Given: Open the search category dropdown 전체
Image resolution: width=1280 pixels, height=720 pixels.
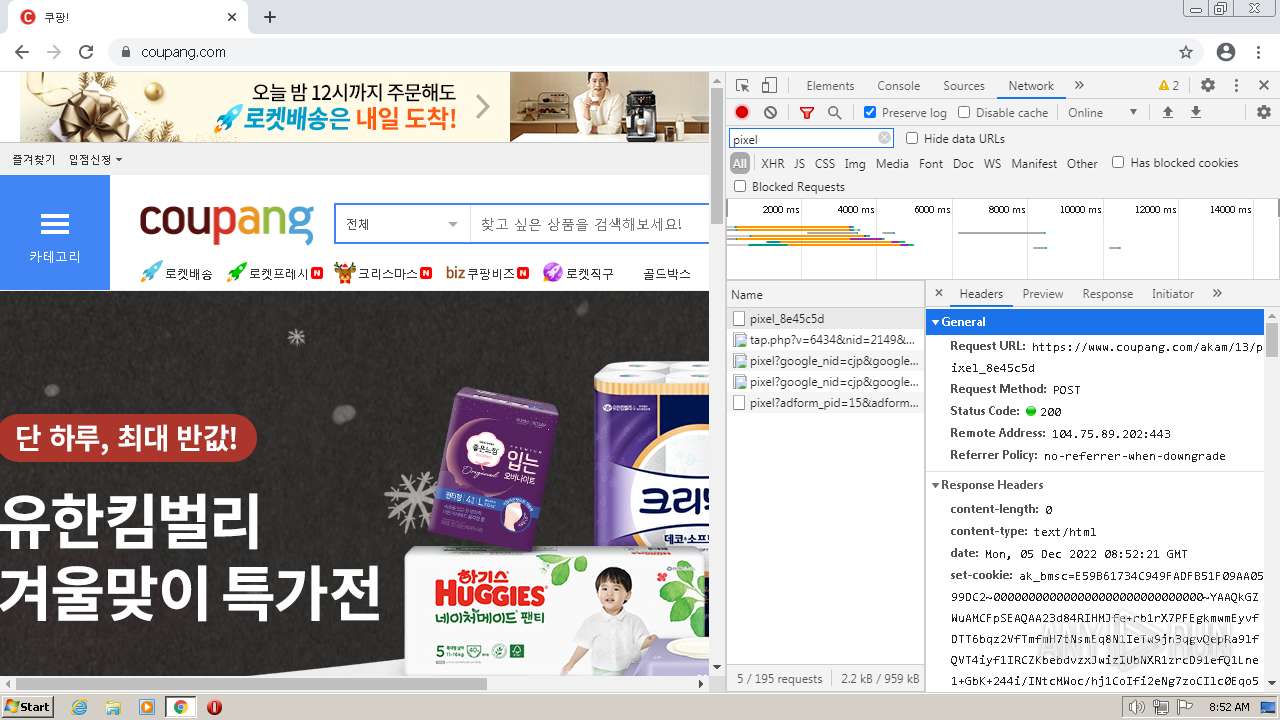Looking at the screenshot, I should pos(402,224).
